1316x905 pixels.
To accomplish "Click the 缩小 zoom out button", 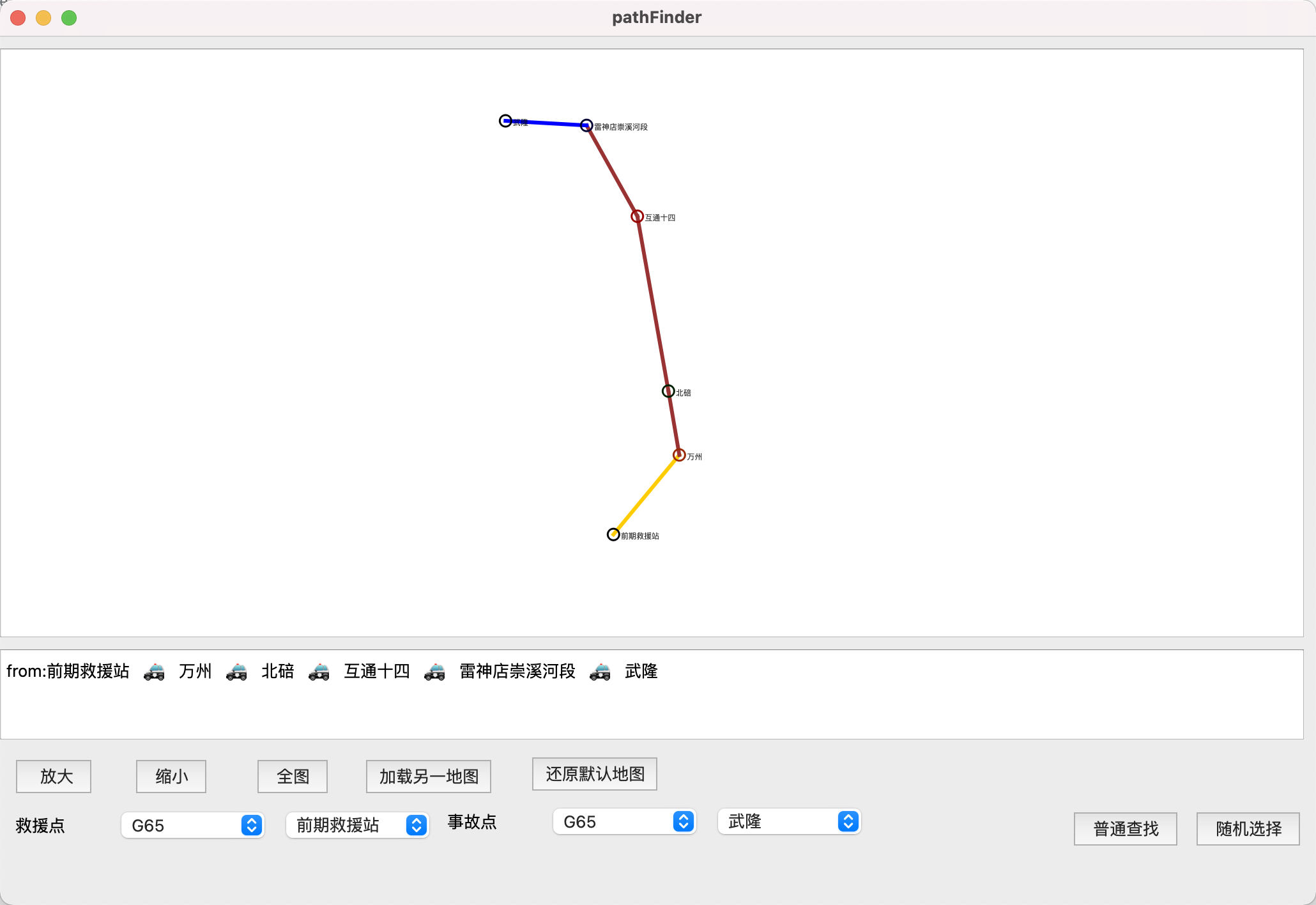I will (170, 776).
